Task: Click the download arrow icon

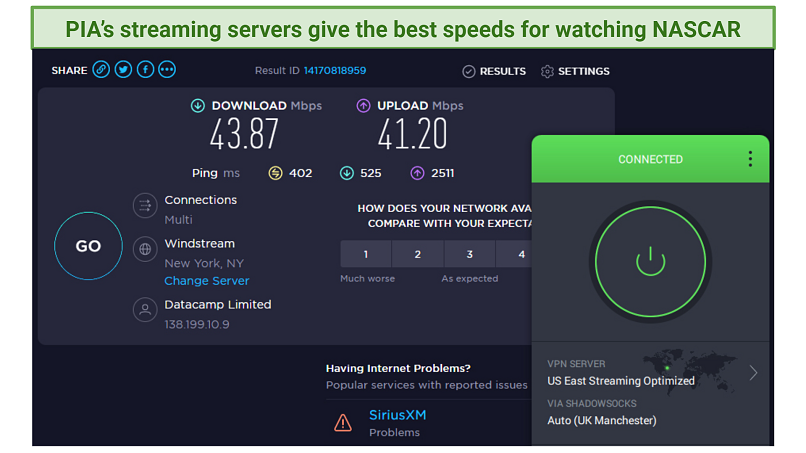Action: click(198, 106)
